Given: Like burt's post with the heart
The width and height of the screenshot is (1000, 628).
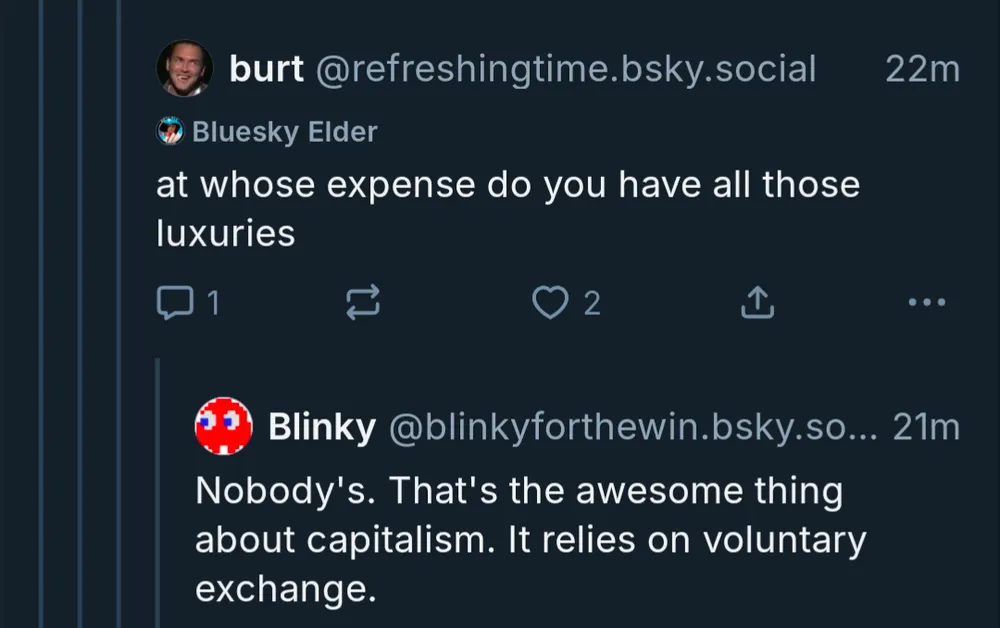Looking at the screenshot, I should tap(549, 303).
